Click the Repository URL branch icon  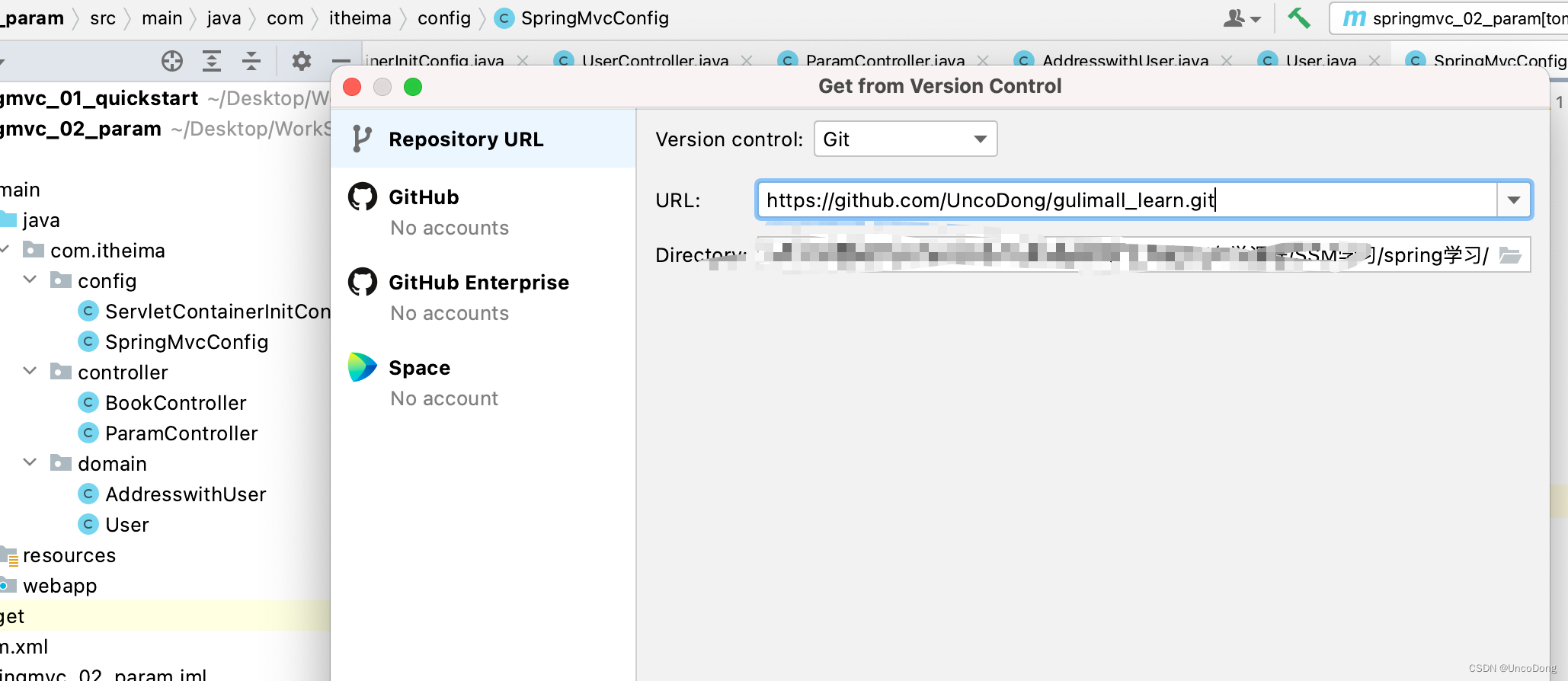362,139
